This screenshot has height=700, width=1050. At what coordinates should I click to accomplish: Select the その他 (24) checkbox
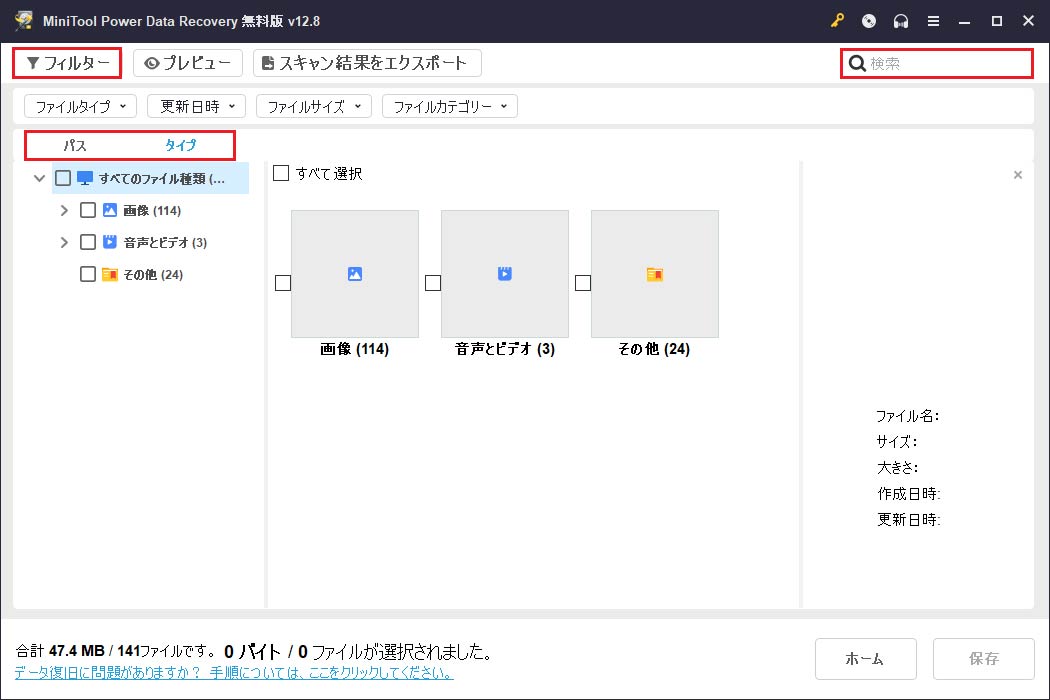click(x=88, y=273)
